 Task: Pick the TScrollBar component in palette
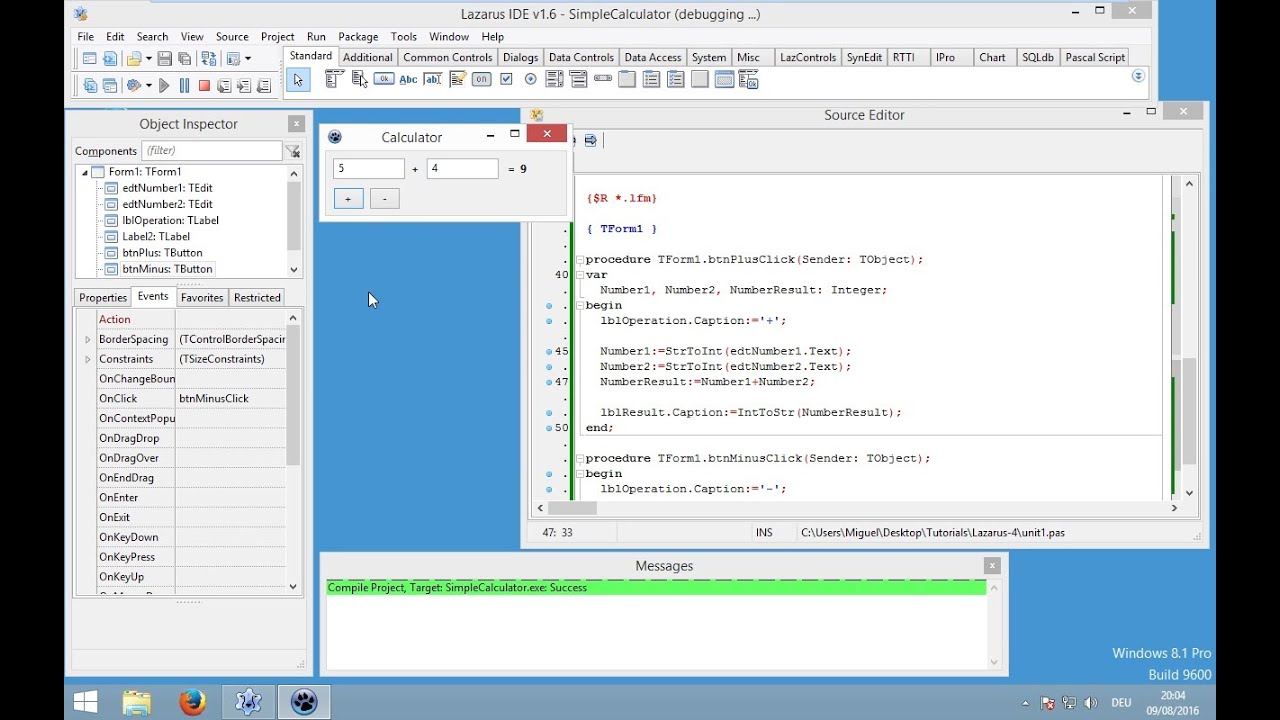coord(603,80)
